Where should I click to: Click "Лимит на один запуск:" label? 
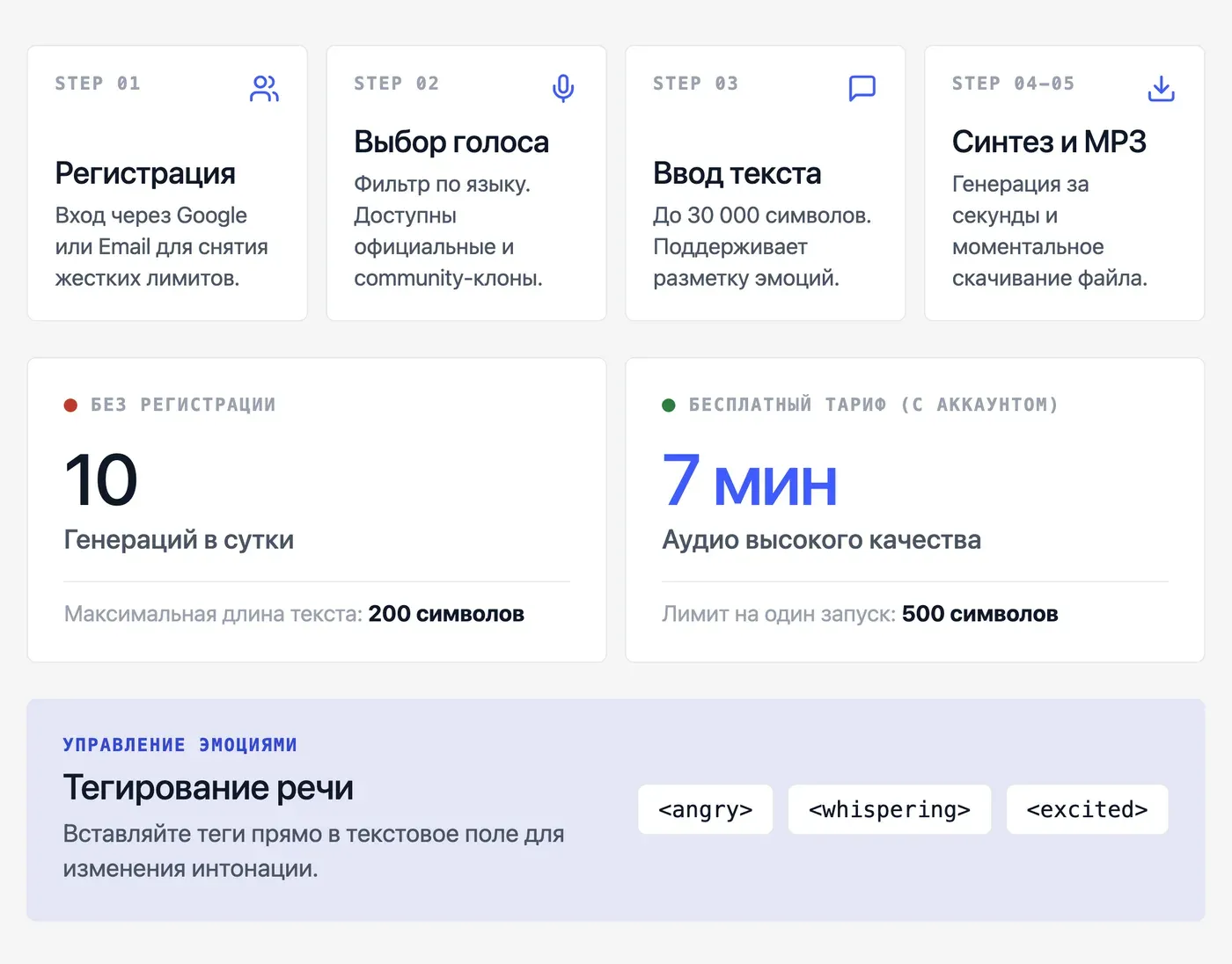(x=780, y=614)
